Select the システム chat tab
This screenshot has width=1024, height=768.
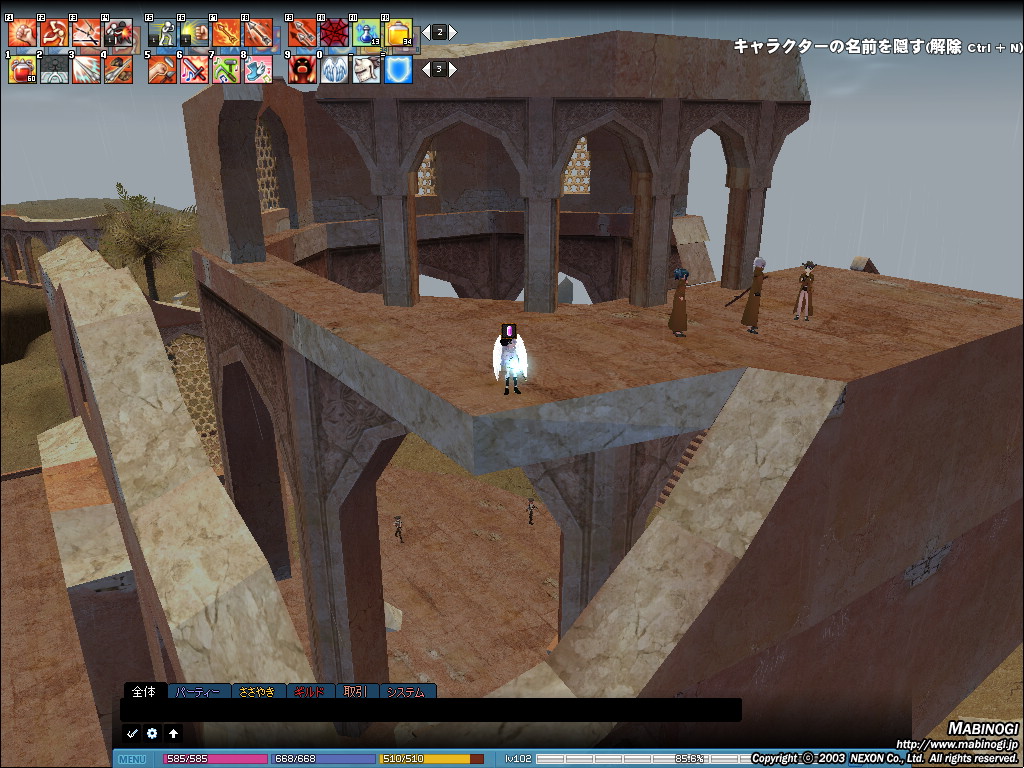point(406,691)
